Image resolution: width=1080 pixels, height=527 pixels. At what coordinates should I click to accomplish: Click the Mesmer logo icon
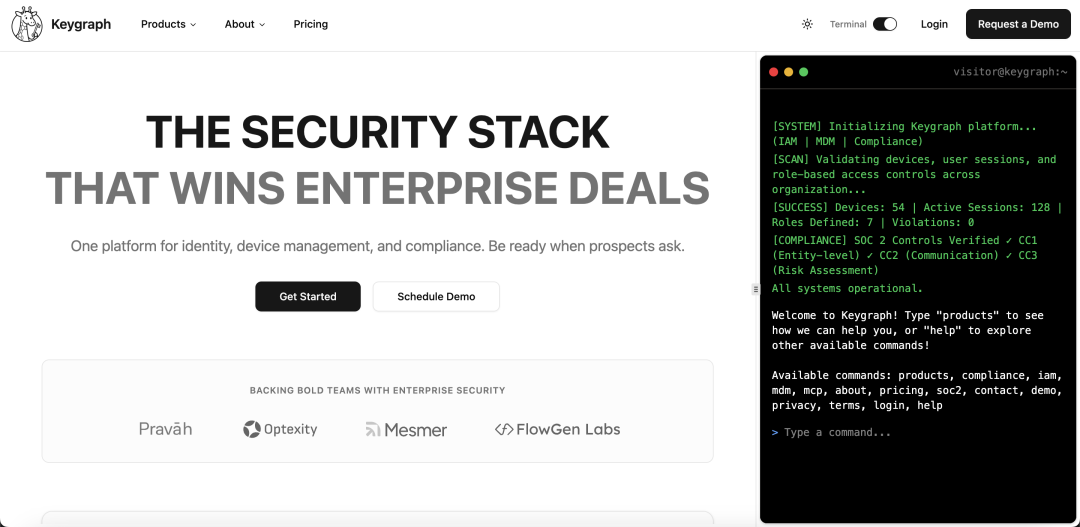coord(373,430)
